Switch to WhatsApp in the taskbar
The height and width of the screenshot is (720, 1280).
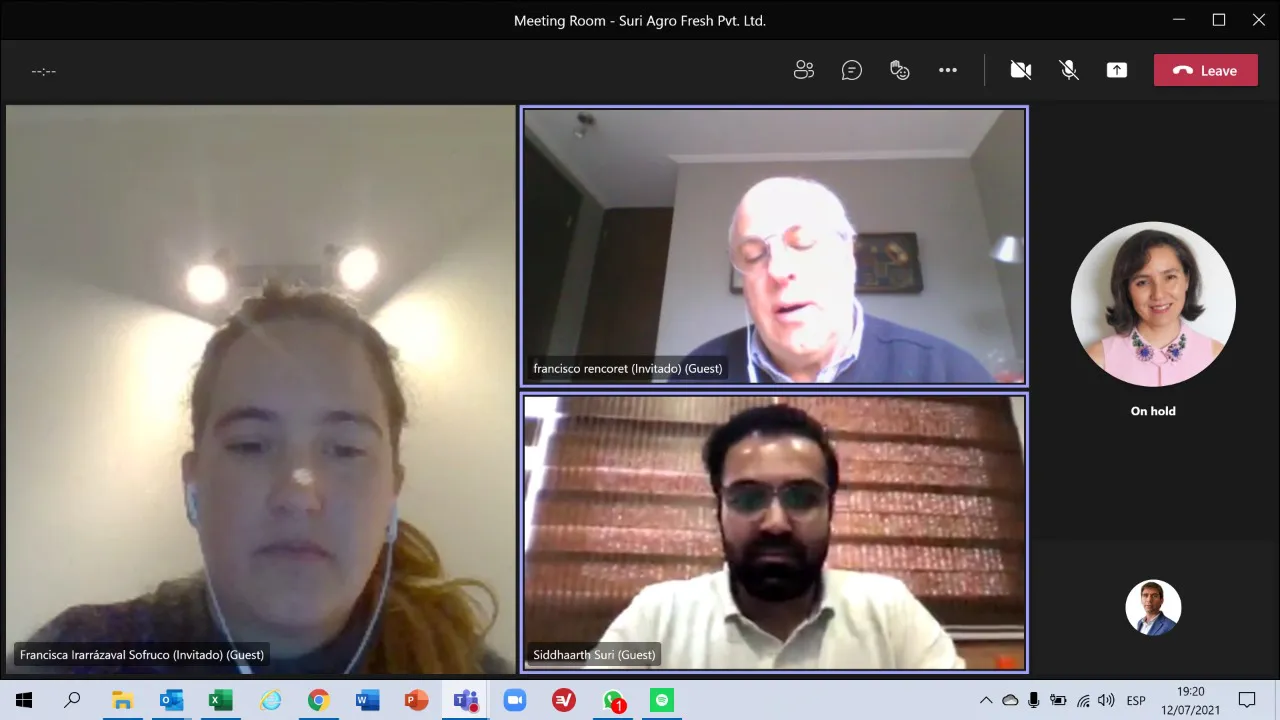[613, 700]
